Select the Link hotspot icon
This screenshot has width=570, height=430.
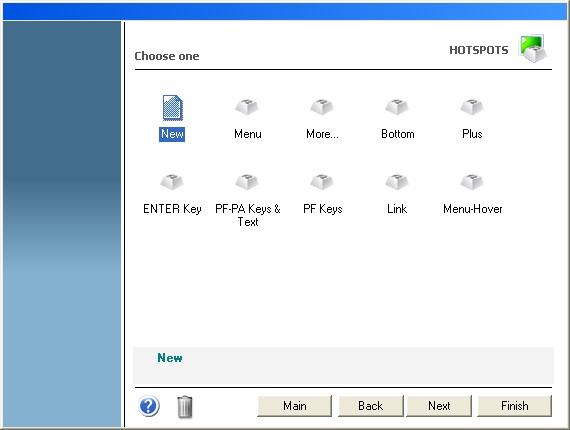point(397,182)
